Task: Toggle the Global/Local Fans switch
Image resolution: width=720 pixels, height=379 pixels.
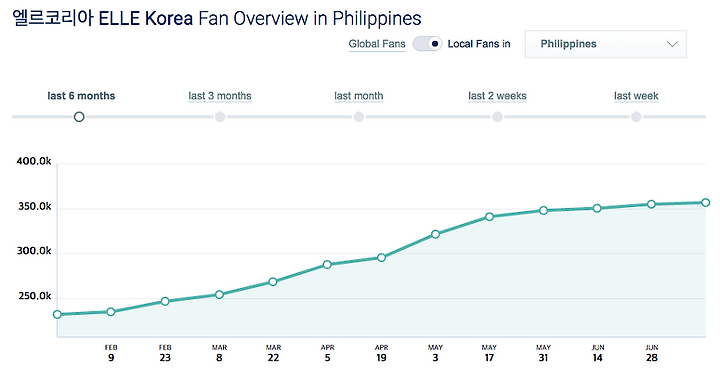Action: (x=427, y=44)
